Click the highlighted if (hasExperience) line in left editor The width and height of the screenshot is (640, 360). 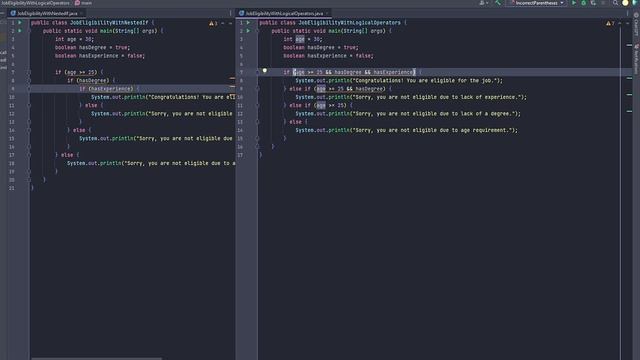(x=109, y=89)
